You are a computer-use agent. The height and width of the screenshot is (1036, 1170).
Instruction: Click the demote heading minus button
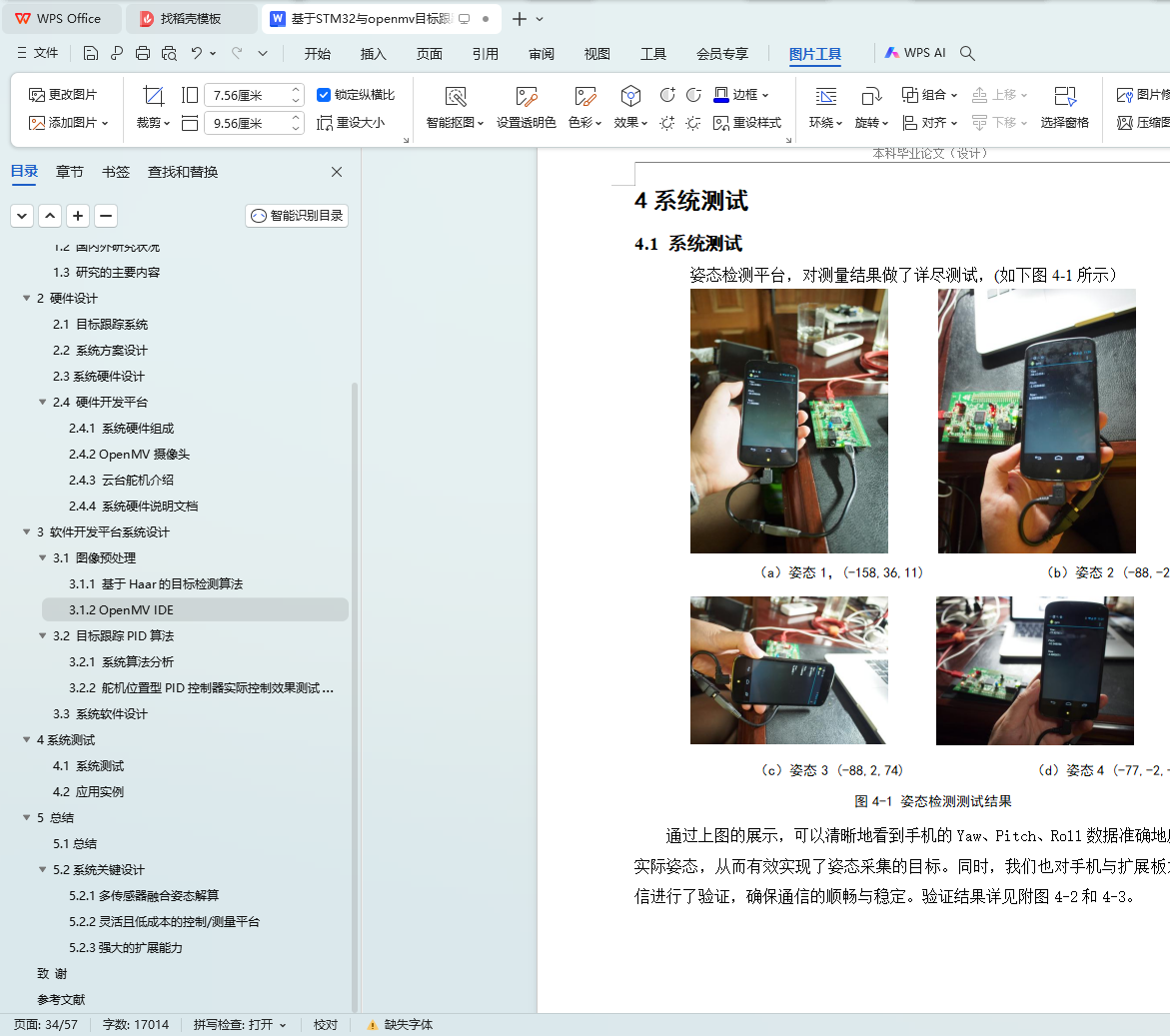[106, 216]
